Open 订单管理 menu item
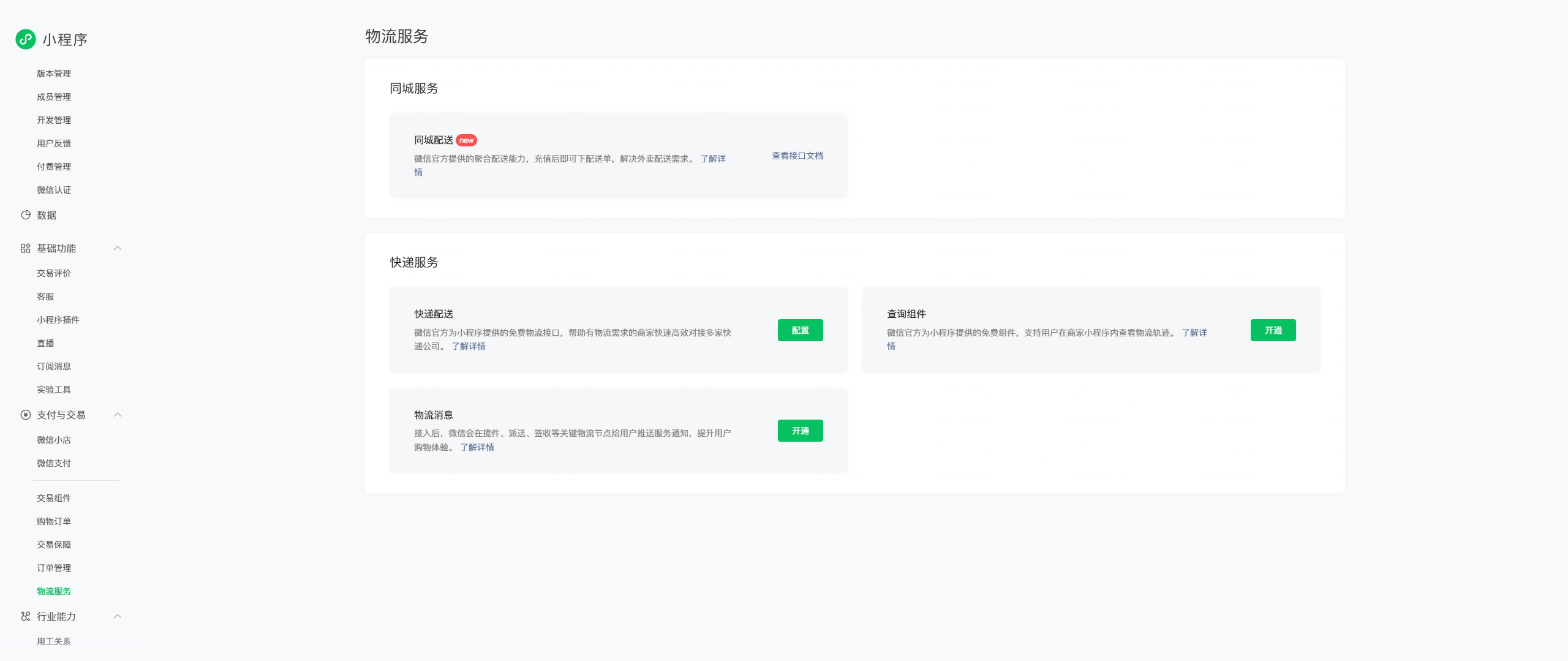The width and height of the screenshot is (1568, 661). 54,568
